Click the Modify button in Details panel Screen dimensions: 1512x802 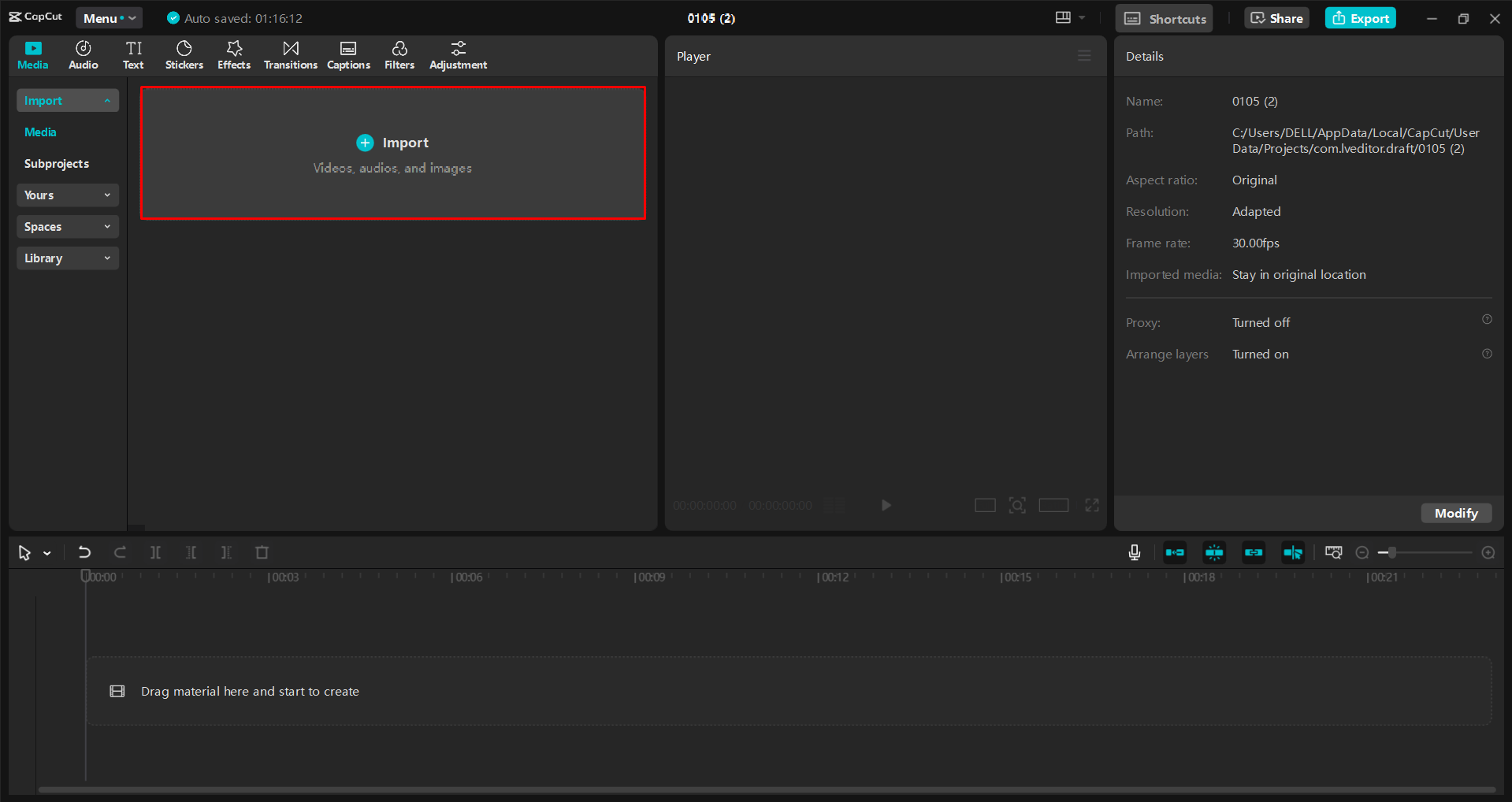tap(1456, 513)
